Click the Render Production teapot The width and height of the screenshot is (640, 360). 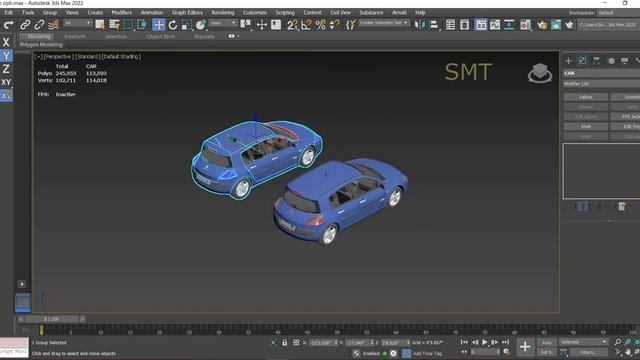(x=569, y=25)
